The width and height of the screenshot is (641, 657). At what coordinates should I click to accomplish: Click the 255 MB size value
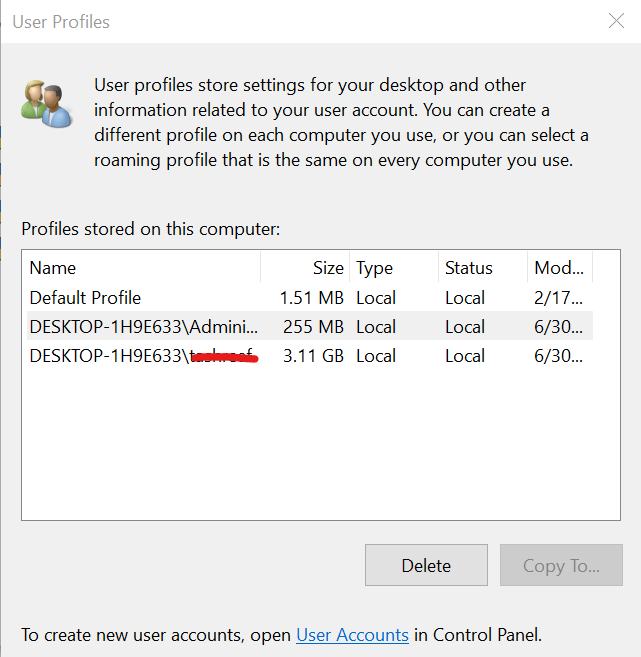pyautogui.click(x=313, y=327)
